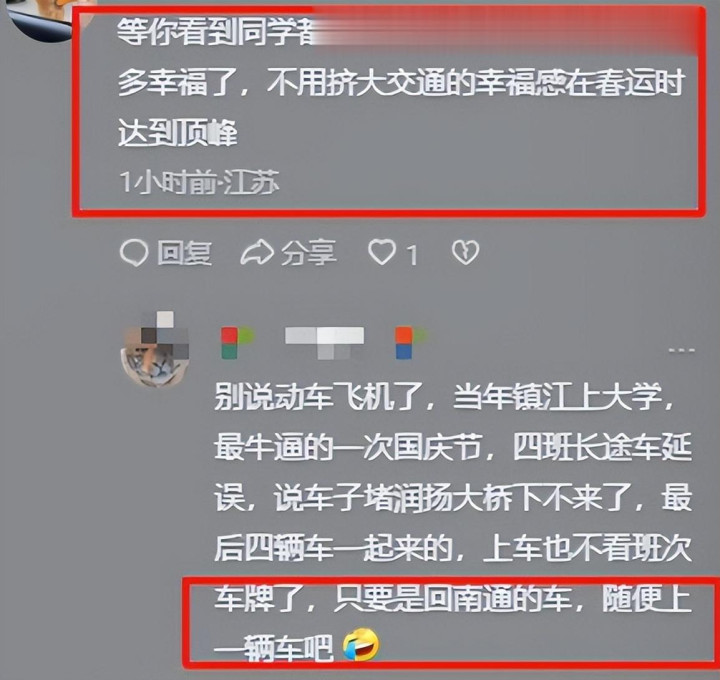The width and height of the screenshot is (720, 680).
Task: Open the three-dot more options on the reply
Action: [x=681, y=351]
